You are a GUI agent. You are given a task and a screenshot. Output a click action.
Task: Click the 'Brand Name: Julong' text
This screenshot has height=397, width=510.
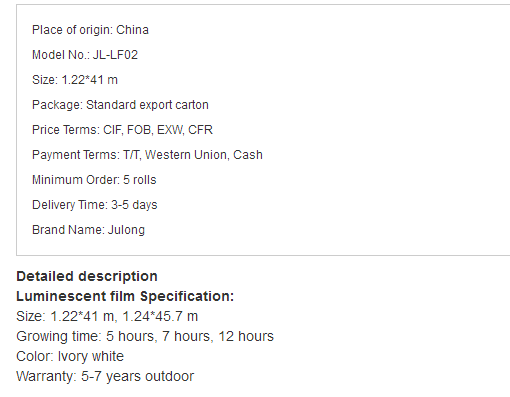click(88, 230)
